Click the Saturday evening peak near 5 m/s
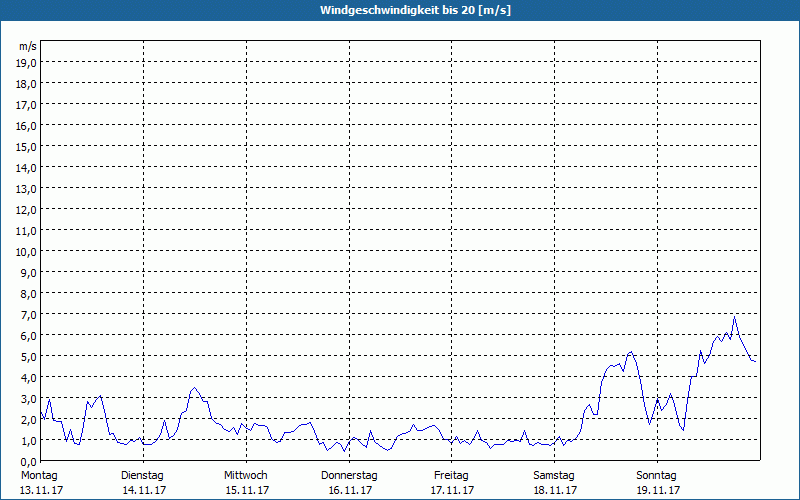 pyautogui.click(x=631, y=352)
